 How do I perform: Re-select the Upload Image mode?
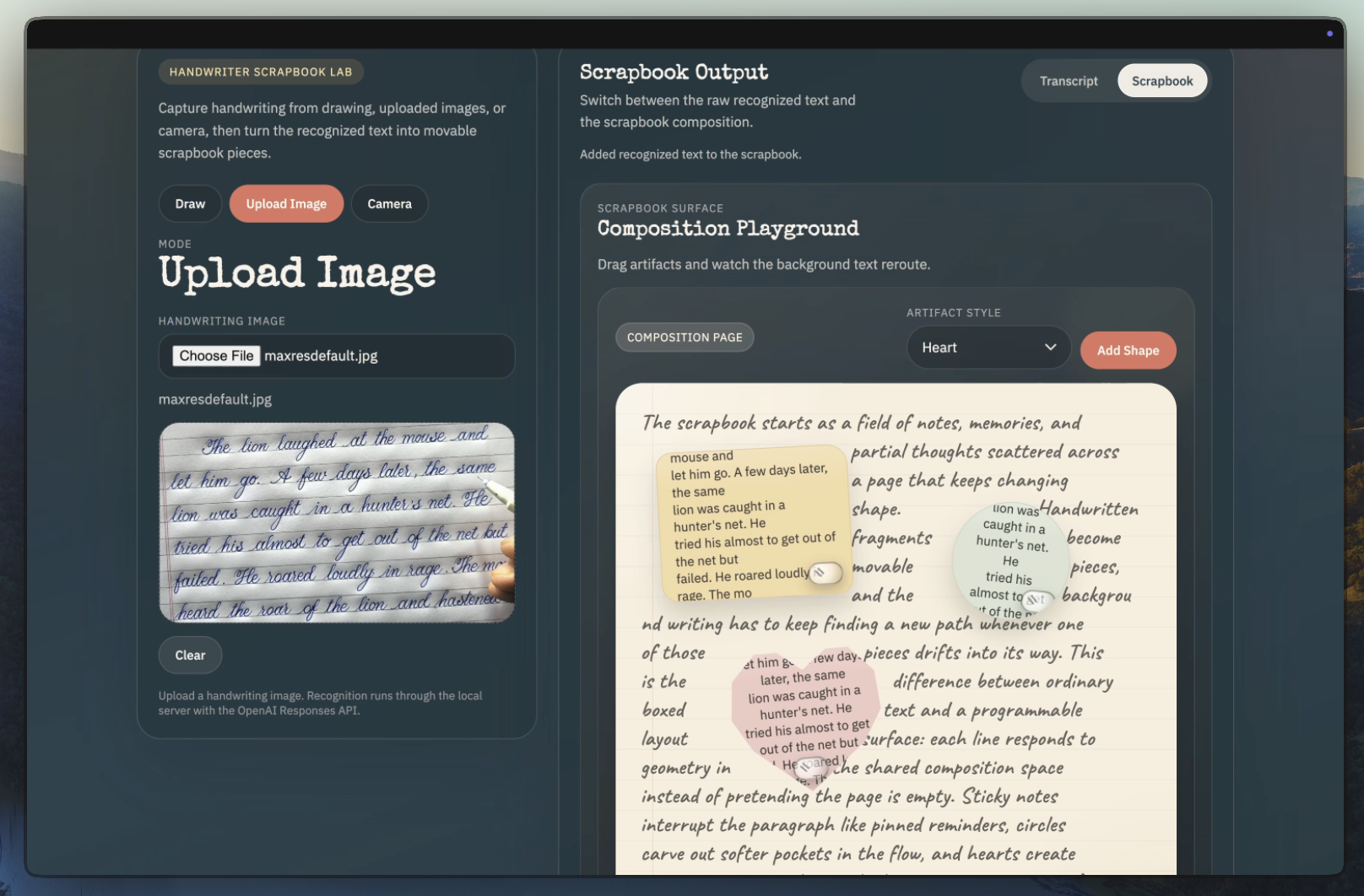tap(286, 203)
